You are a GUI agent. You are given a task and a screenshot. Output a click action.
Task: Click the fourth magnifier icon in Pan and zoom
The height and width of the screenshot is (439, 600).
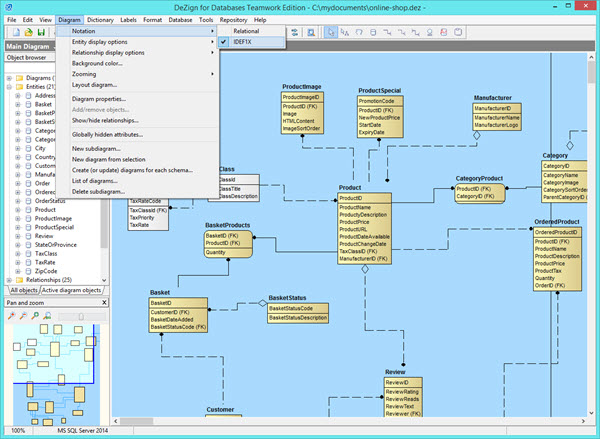click(47, 316)
